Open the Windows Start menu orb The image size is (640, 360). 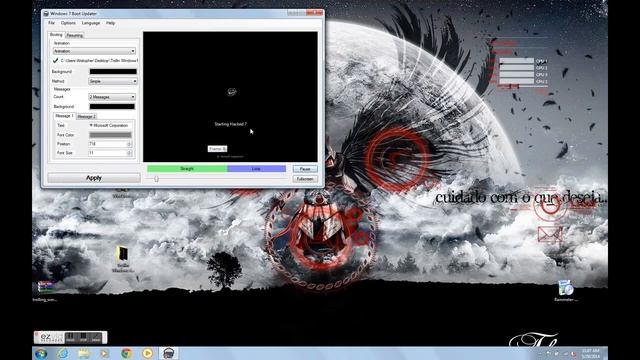[x=41, y=353]
